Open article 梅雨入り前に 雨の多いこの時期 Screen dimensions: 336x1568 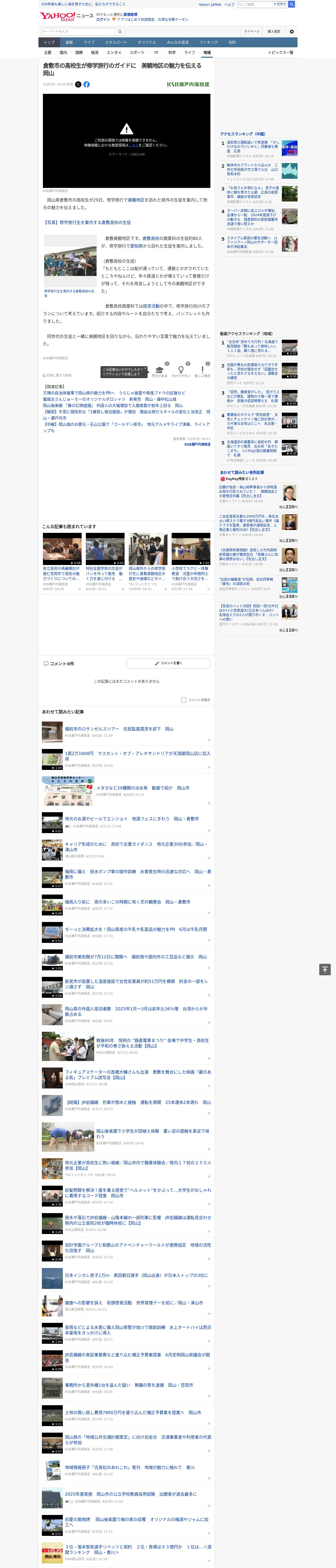pos(127,902)
